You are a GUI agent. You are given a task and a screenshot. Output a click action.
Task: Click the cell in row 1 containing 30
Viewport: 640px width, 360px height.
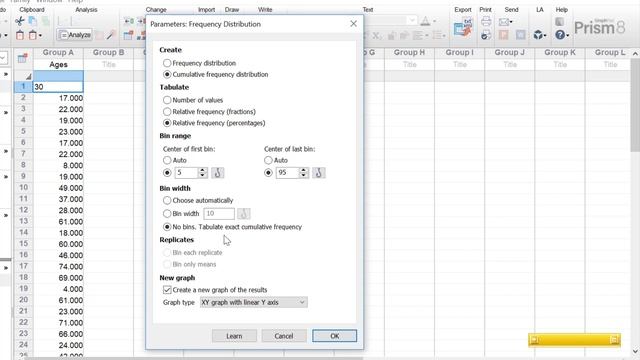(x=58, y=87)
